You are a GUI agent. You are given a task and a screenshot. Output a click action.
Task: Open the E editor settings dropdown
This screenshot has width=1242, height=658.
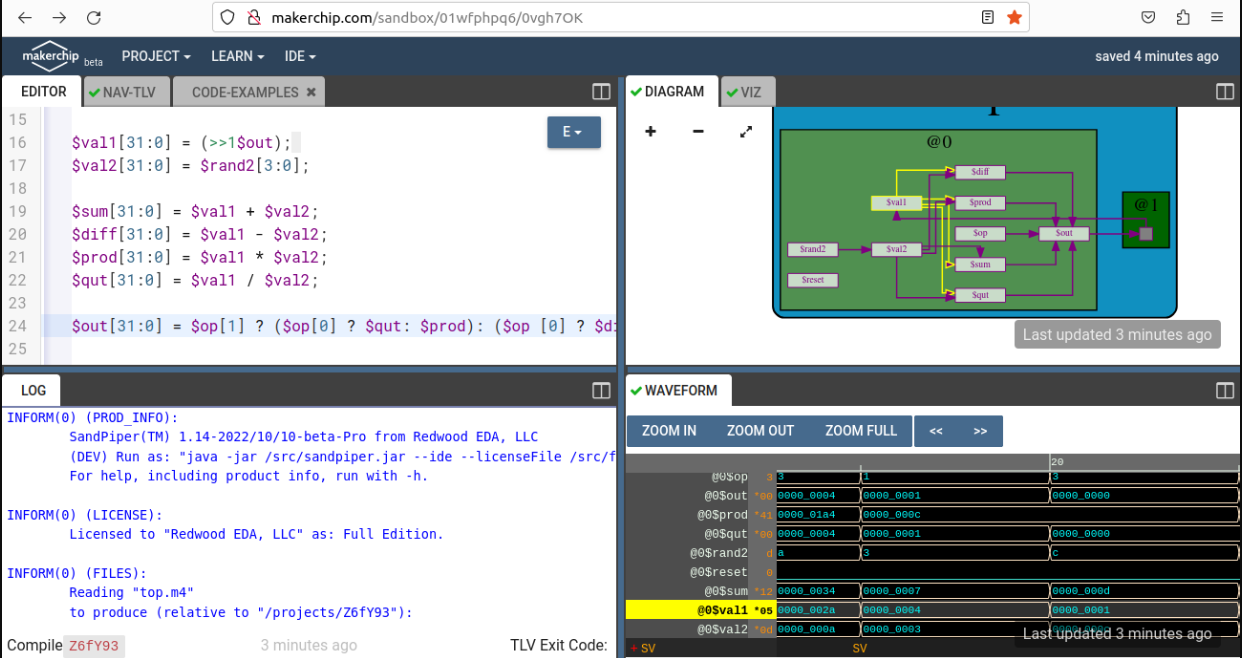(574, 131)
